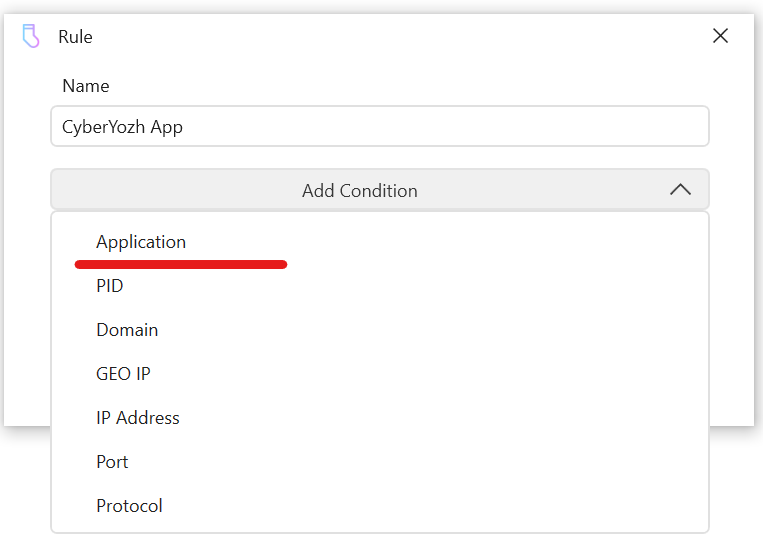Viewport: 763px width, 550px height.
Task: Click the 'Rule' window title text
Action: pos(75,37)
